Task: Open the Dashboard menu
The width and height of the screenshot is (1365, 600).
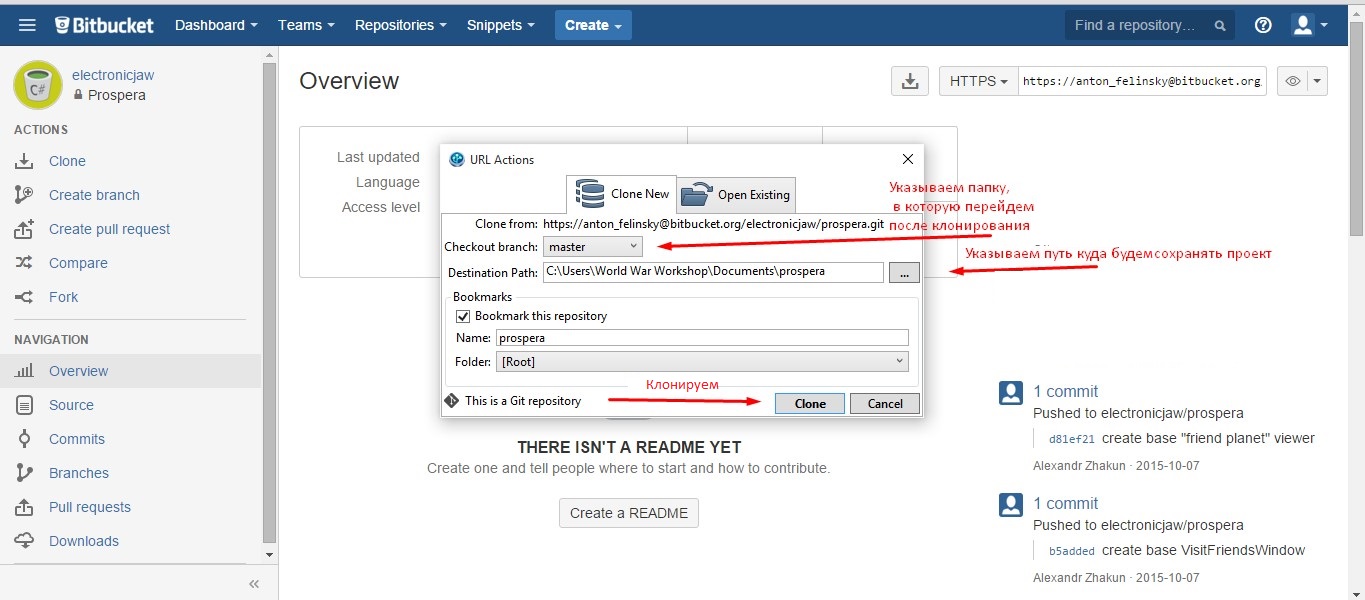Action: pos(216,25)
